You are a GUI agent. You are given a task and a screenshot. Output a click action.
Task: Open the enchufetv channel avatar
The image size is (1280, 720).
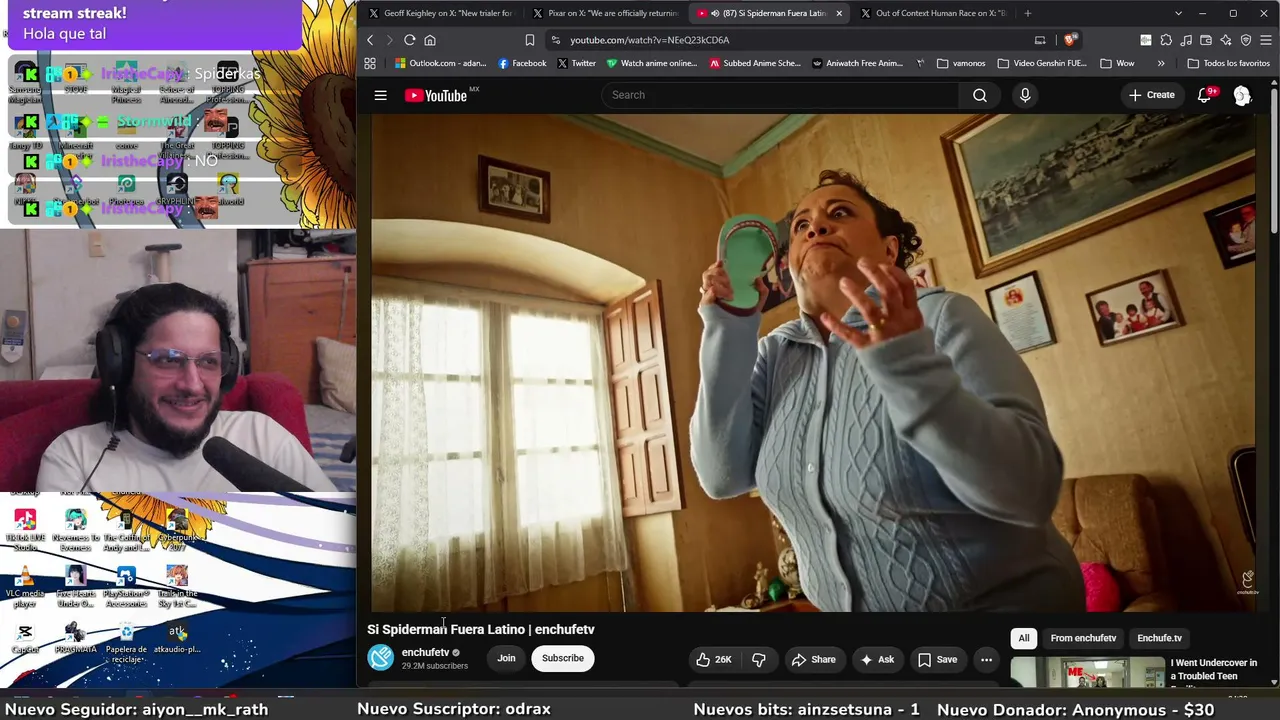coord(380,657)
